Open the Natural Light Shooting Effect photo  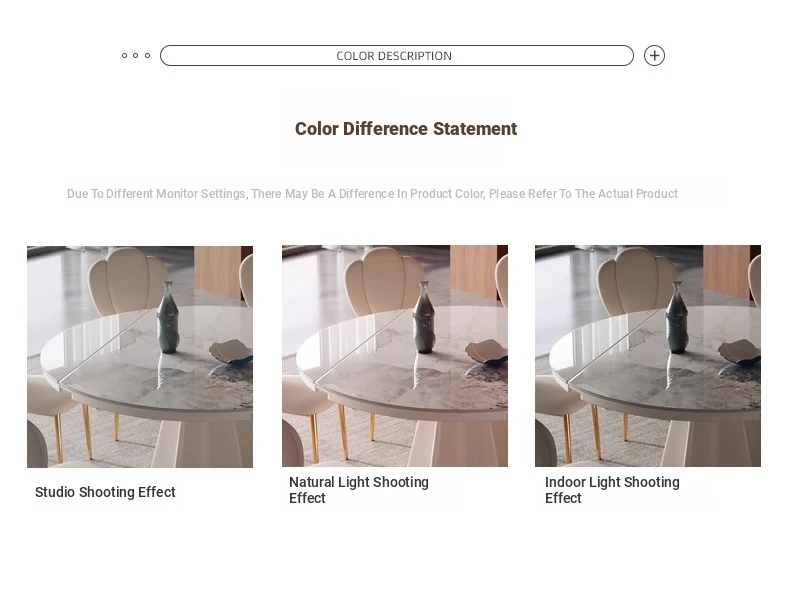395,356
